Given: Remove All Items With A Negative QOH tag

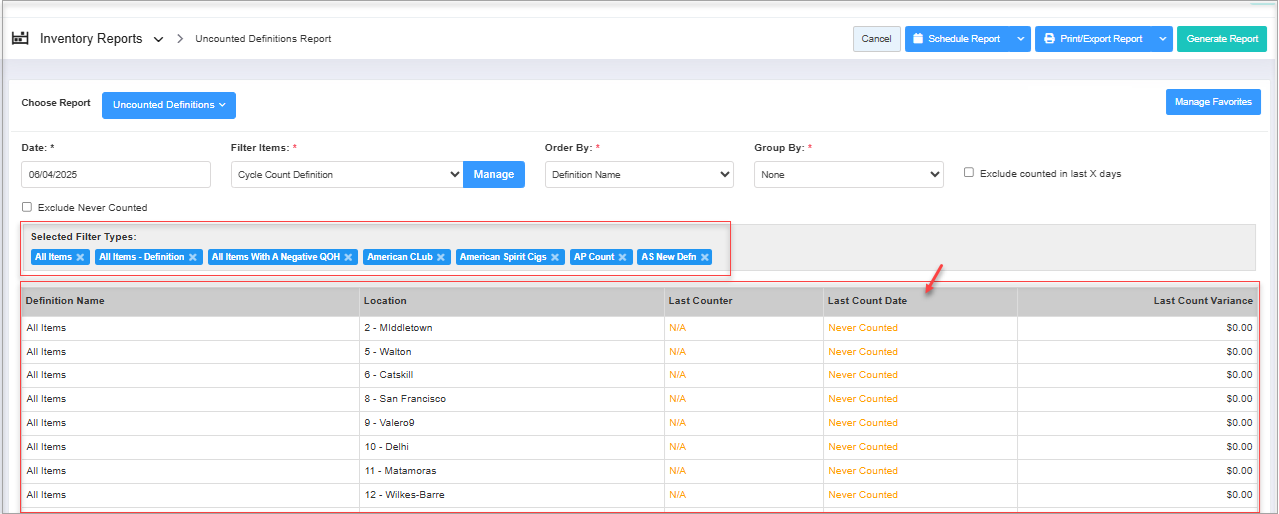Looking at the screenshot, I should [x=348, y=257].
